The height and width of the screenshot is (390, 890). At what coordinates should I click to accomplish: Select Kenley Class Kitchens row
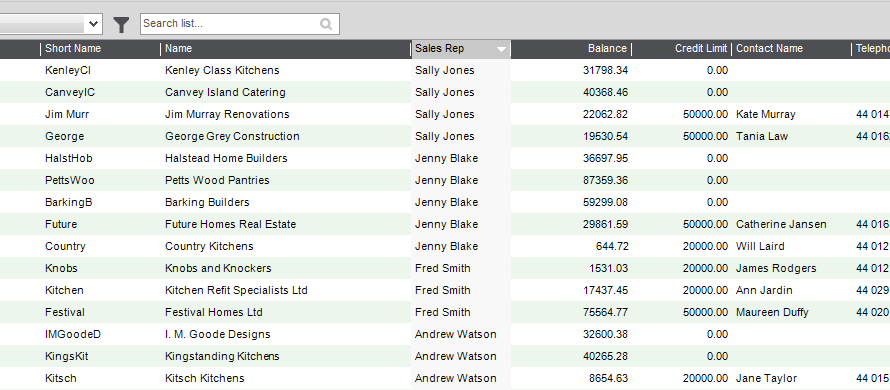pos(445,70)
